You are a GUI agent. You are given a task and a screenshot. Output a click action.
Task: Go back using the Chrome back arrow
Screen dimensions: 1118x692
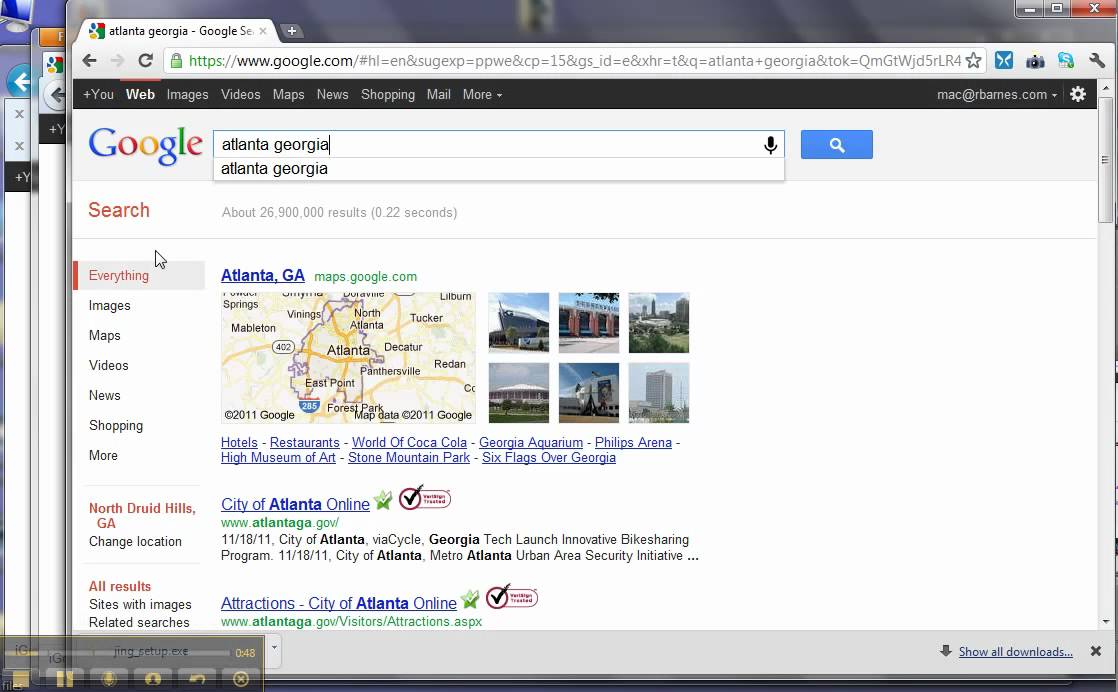pyautogui.click(x=89, y=61)
